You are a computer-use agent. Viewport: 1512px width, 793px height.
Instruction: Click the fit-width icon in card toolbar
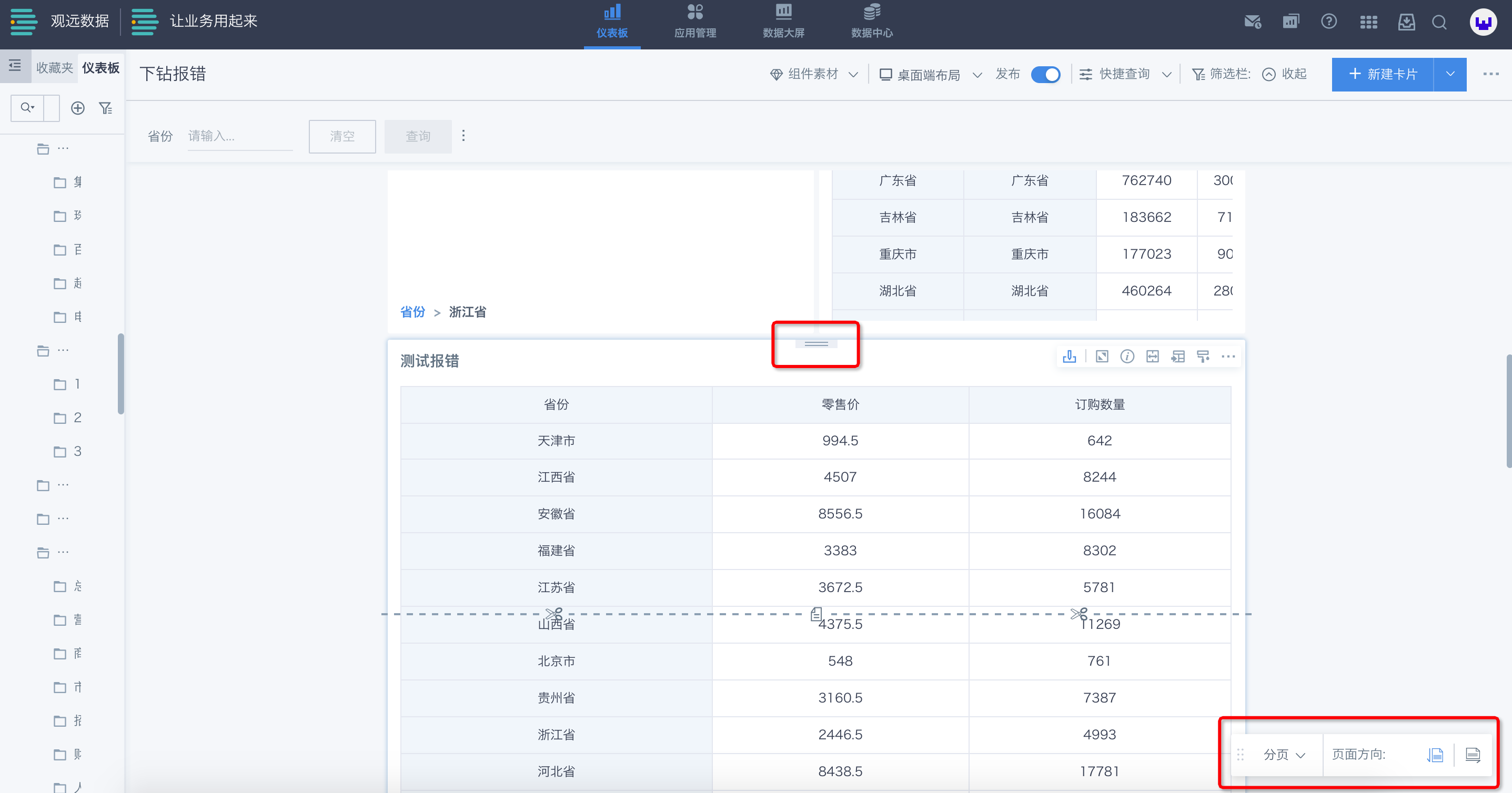click(x=1152, y=357)
